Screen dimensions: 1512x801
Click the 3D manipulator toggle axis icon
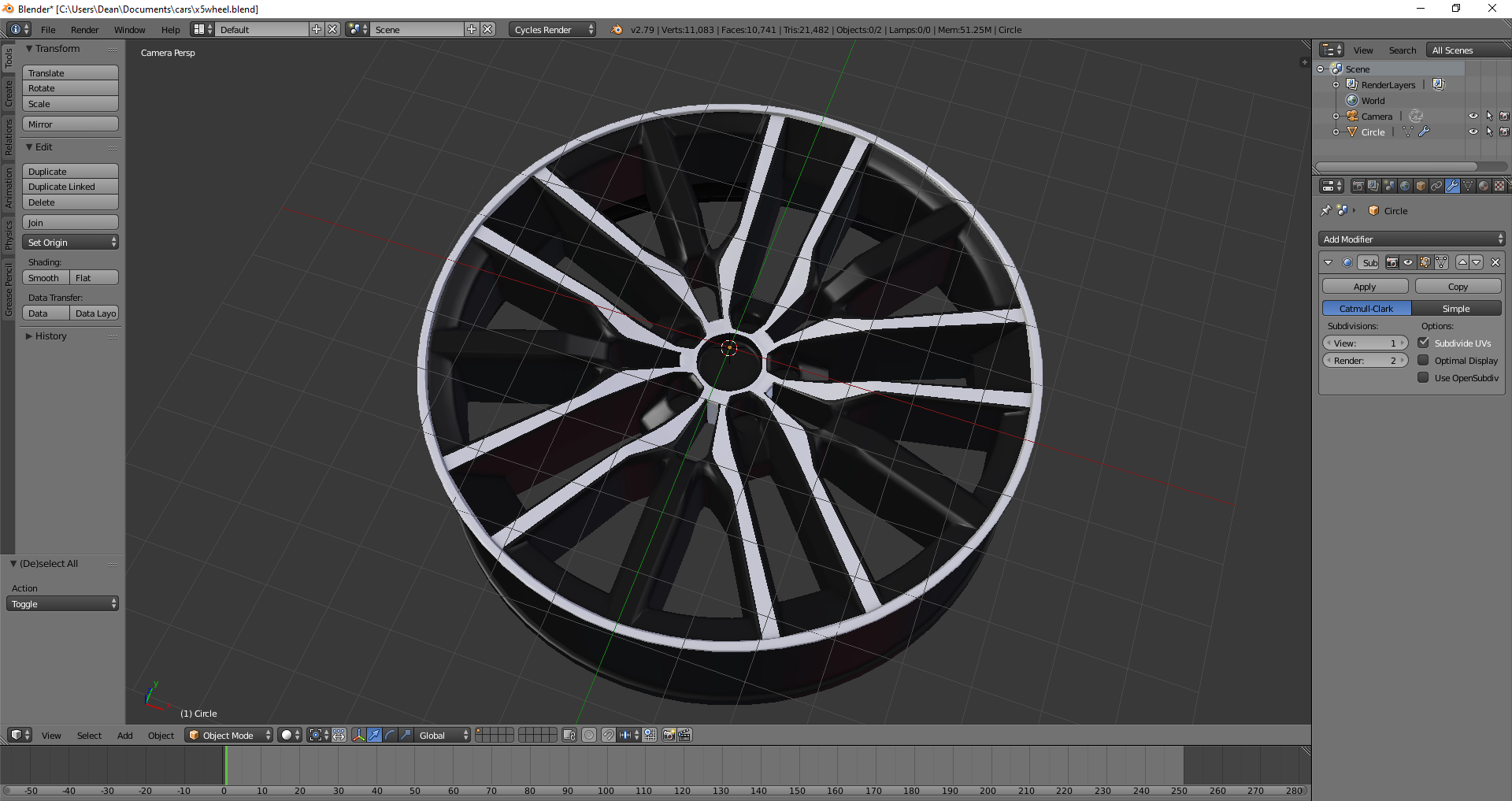pos(359,735)
